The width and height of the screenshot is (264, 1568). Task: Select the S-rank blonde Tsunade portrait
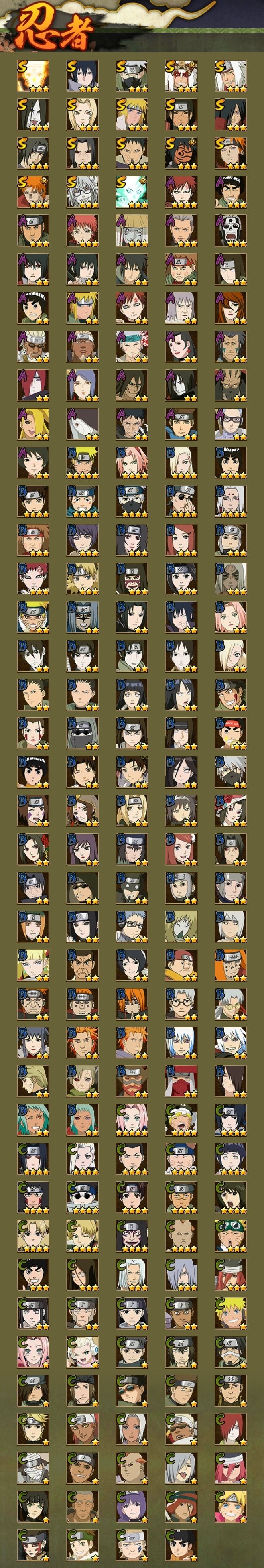(x=83, y=115)
